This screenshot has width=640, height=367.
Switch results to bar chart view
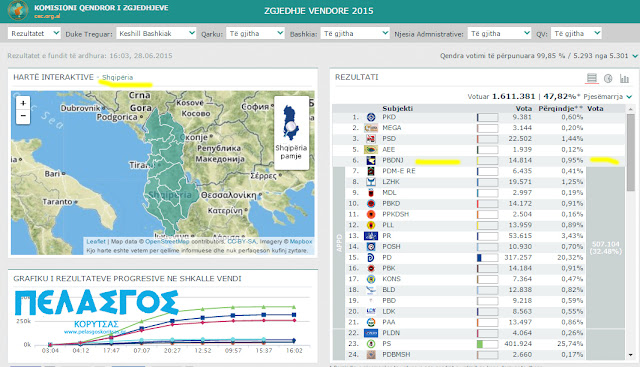point(624,78)
